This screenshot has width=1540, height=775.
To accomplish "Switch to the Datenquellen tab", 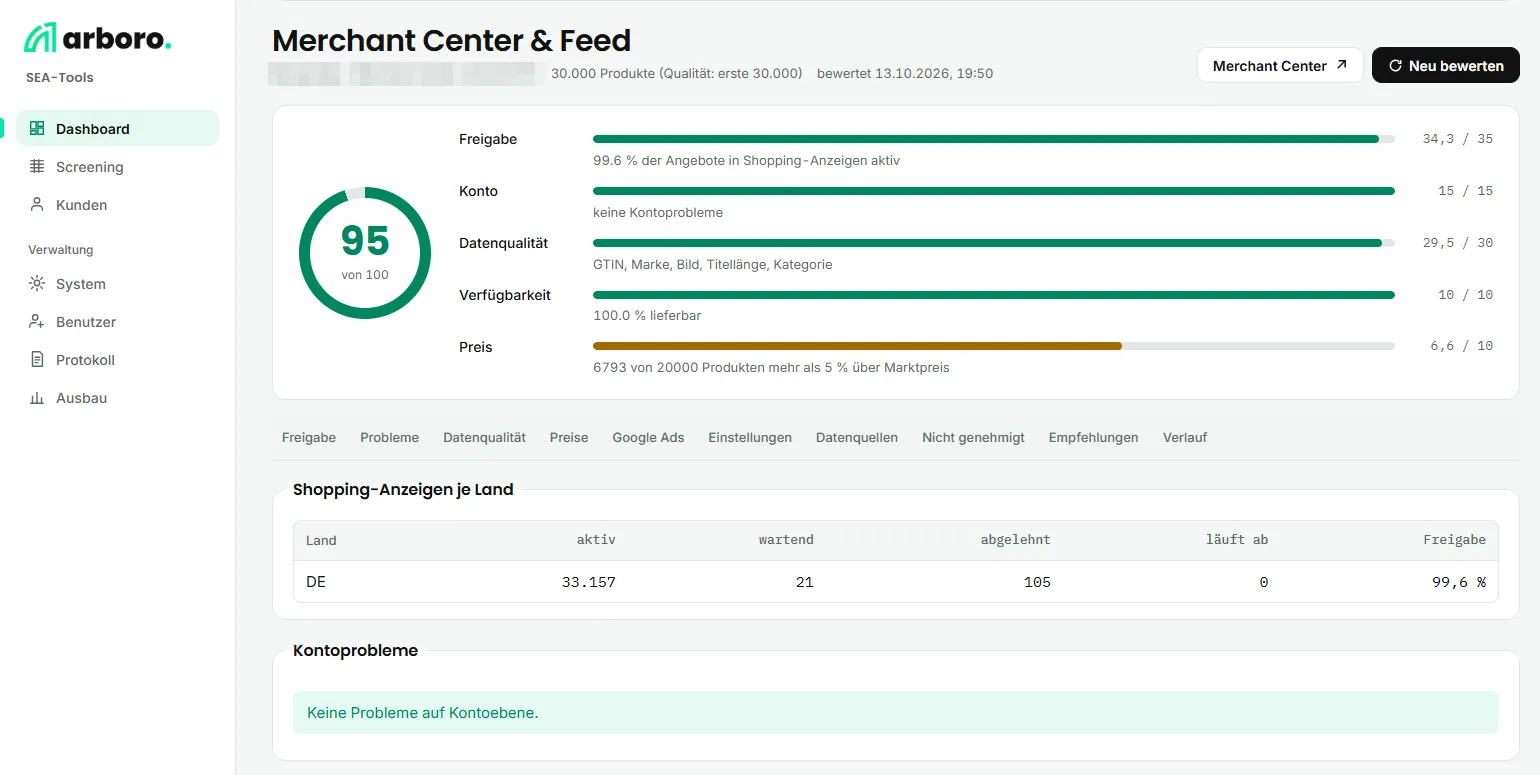I will 857,437.
